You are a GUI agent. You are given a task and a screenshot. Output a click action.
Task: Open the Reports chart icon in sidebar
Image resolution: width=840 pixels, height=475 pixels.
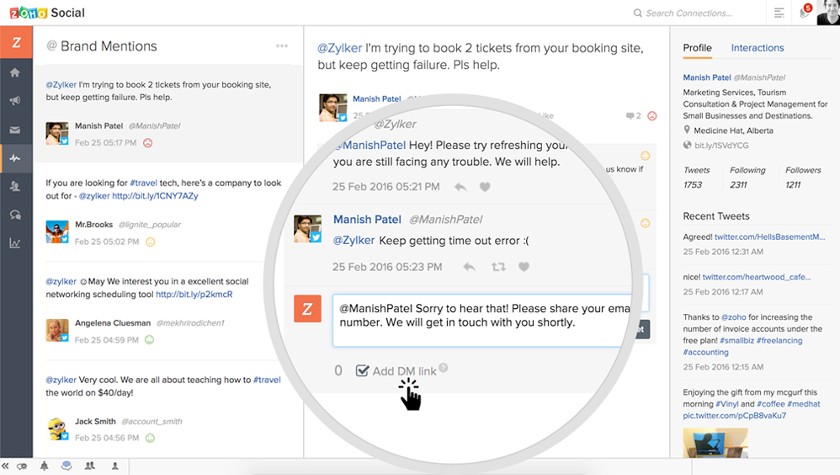click(15, 243)
